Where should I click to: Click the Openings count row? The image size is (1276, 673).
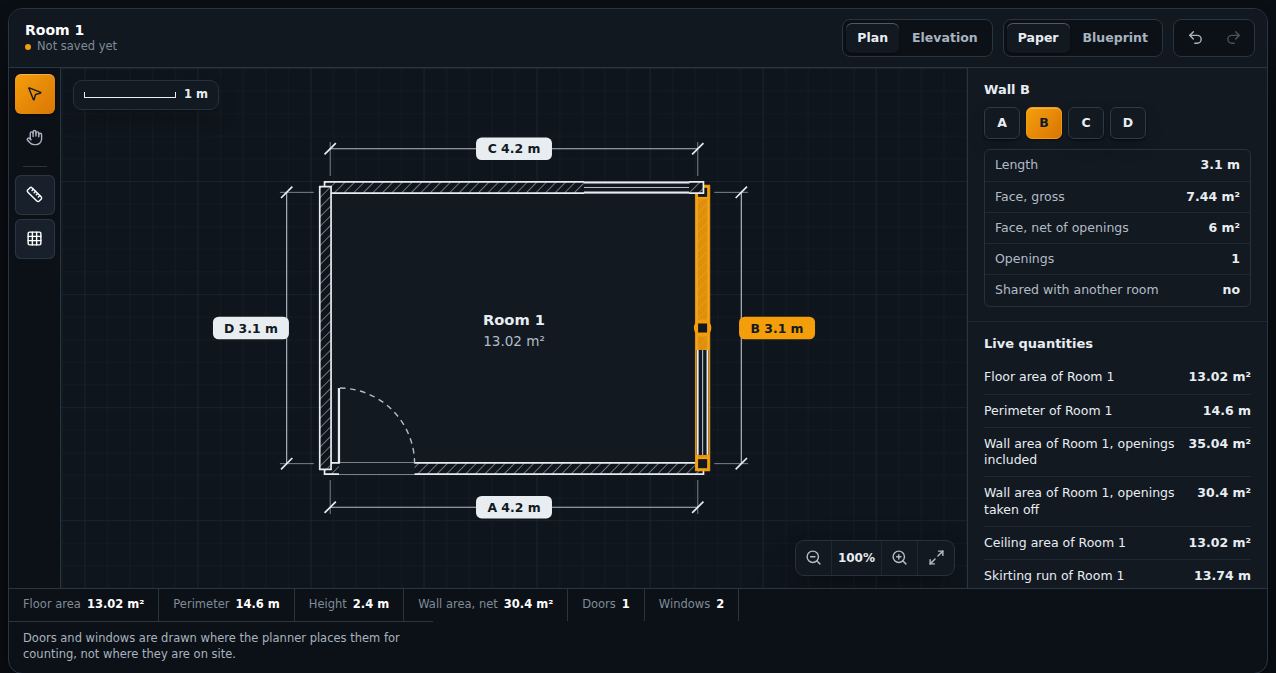(x=1117, y=259)
